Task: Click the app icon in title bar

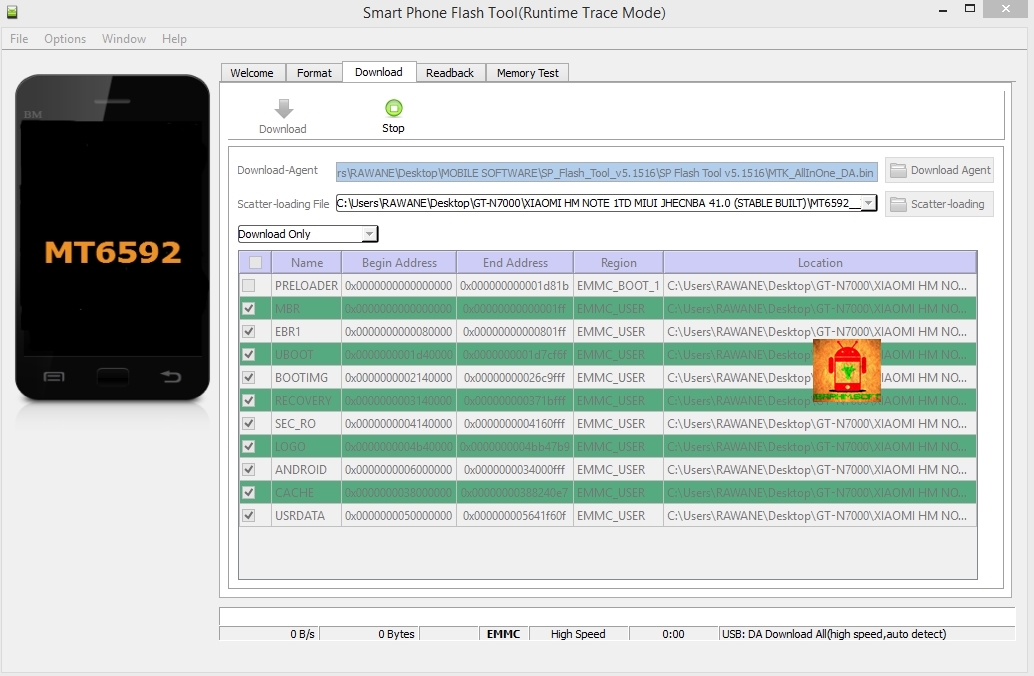Action: 12,12
